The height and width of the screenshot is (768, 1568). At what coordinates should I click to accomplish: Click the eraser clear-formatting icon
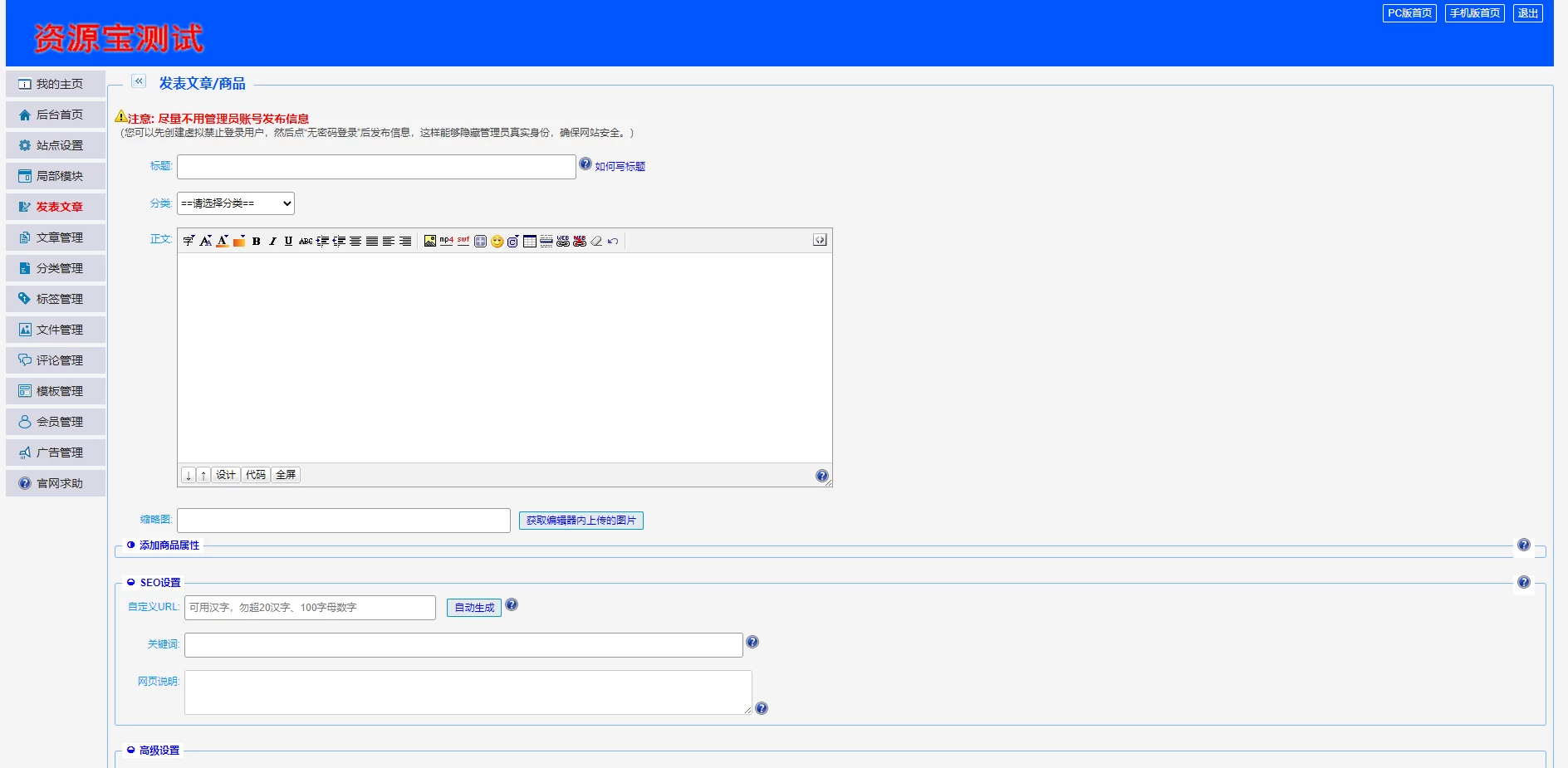tap(596, 242)
